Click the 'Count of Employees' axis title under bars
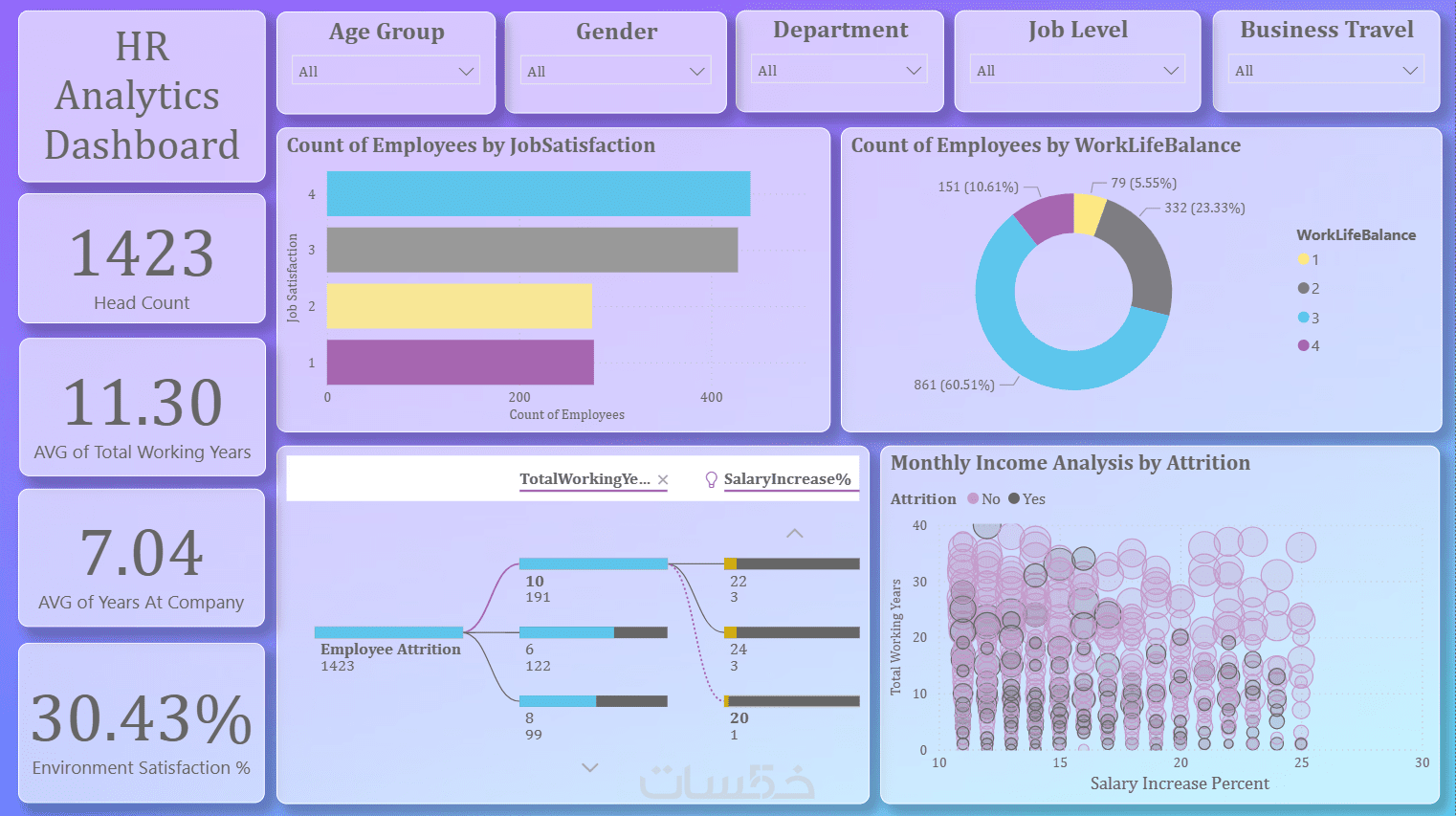Viewport: 1456px width, 816px height. (566, 414)
